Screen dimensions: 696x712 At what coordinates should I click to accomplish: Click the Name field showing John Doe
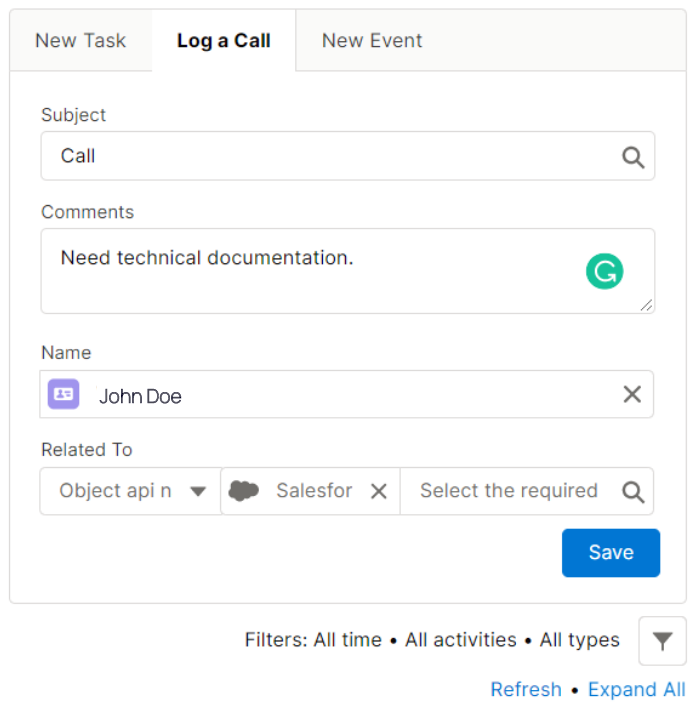[350, 395]
